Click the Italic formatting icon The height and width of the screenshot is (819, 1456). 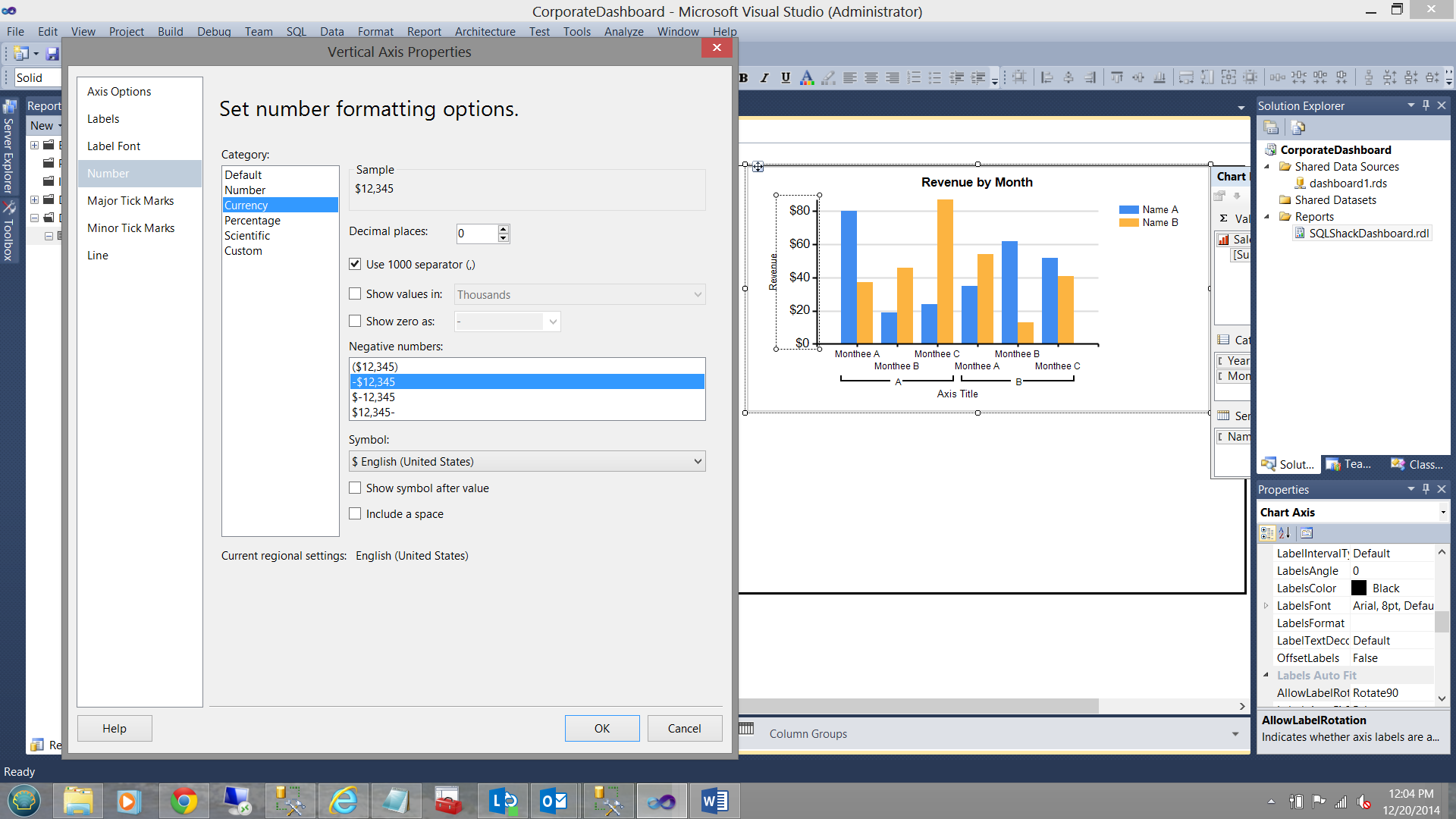(764, 77)
